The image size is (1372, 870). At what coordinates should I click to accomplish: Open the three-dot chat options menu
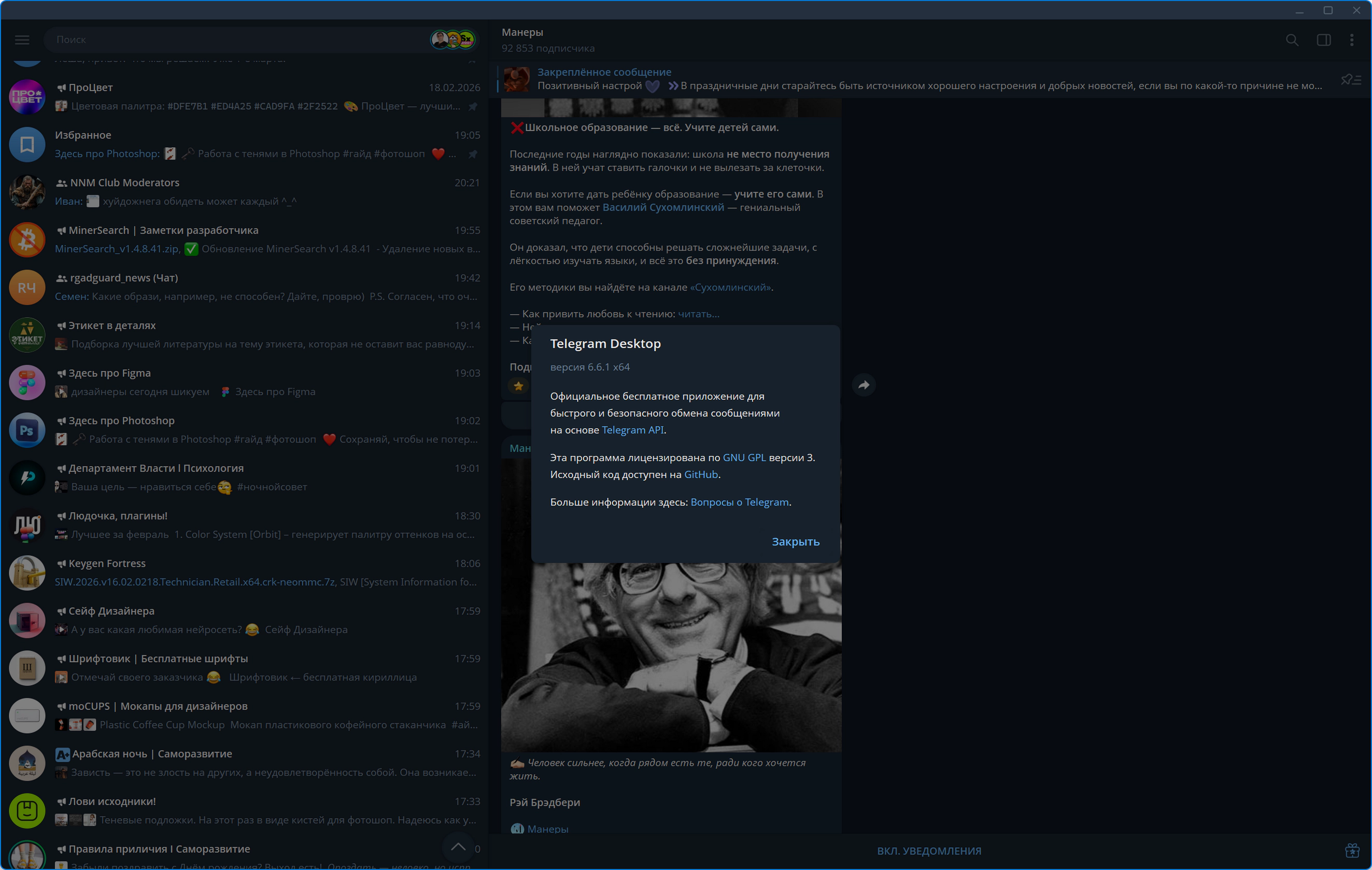[x=1351, y=40]
